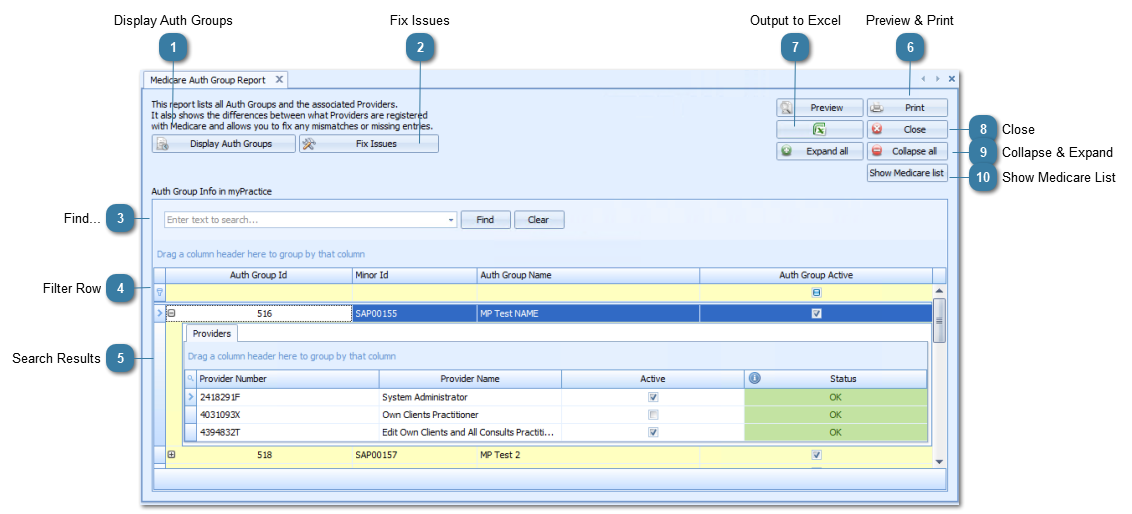Click the Find button
Image resolution: width=1132 pixels, height=514 pixels.
point(485,219)
